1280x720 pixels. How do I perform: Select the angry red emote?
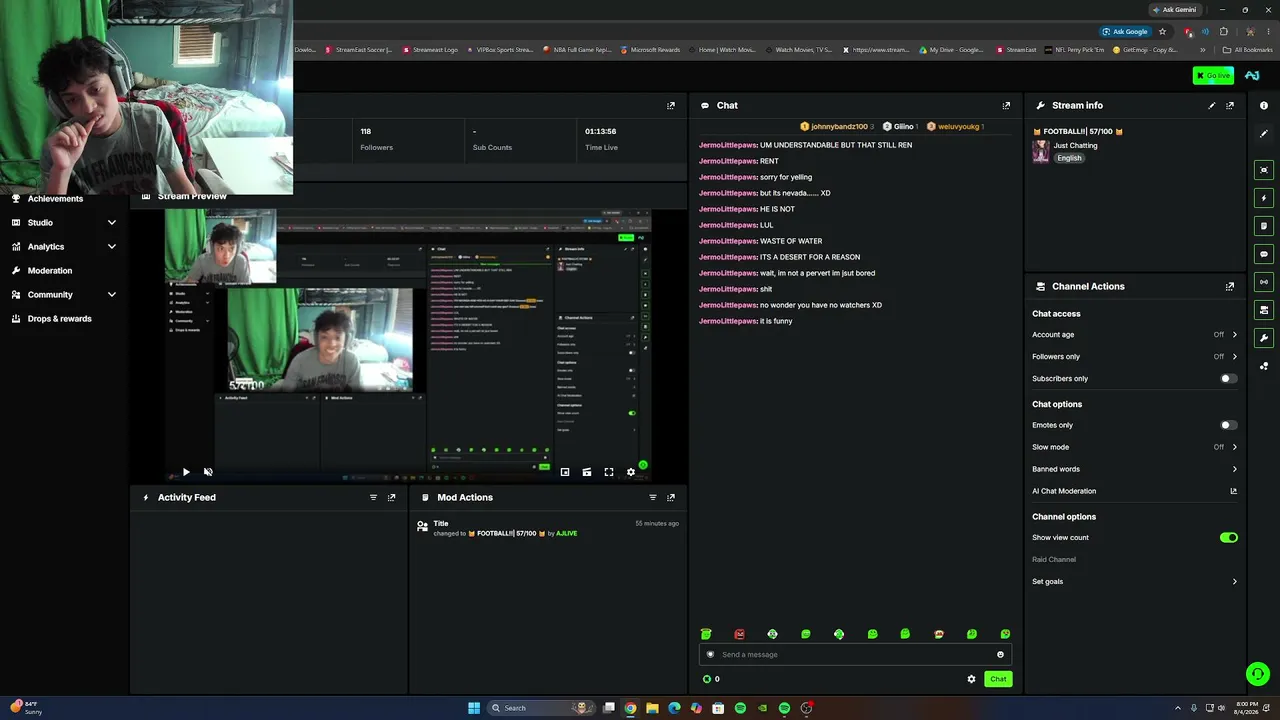(739, 634)
